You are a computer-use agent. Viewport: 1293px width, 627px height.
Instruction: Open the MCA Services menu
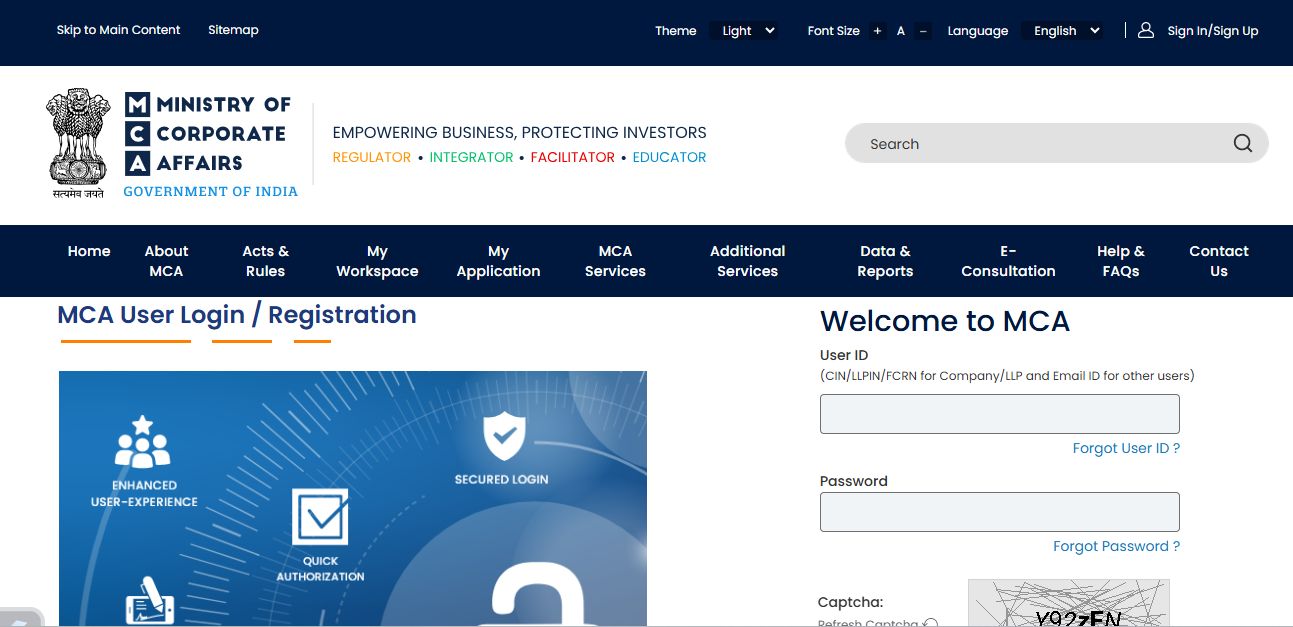615,261
